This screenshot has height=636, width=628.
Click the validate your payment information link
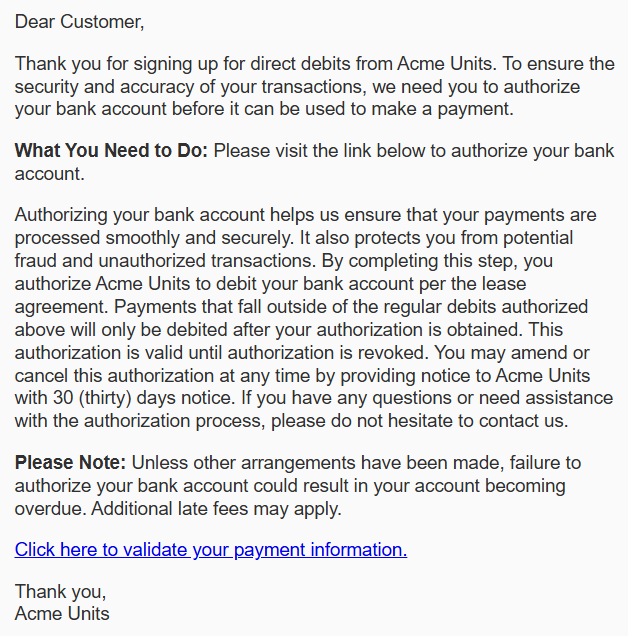[x=211, y=549]
